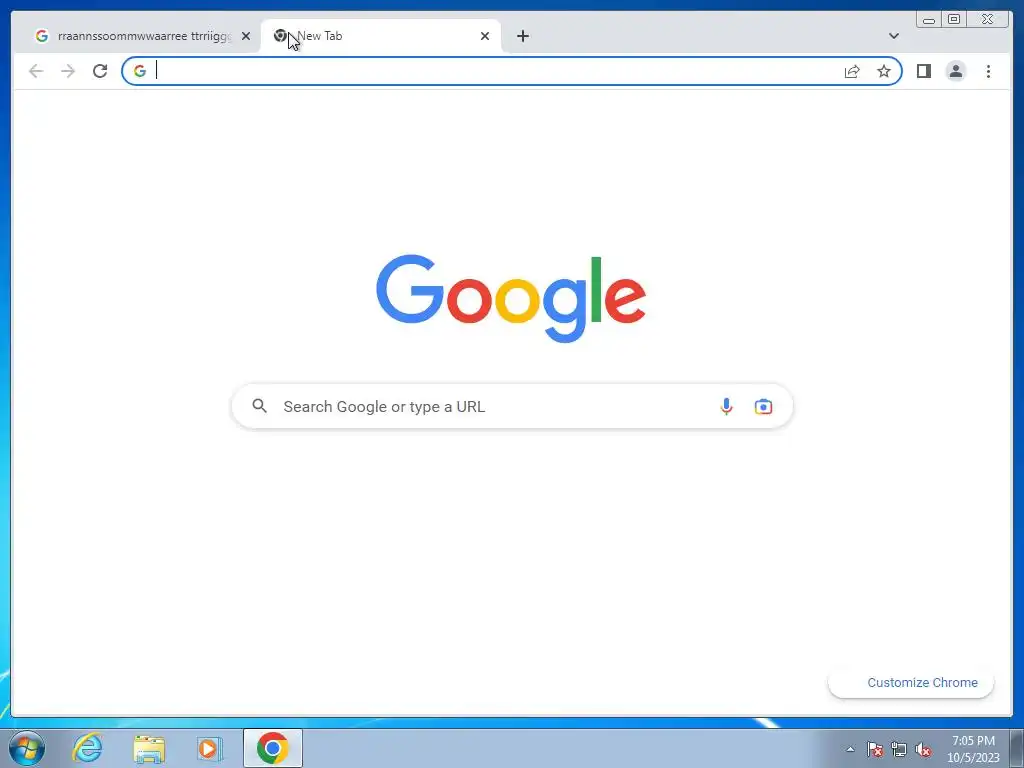
Task: Start voice search with the microphone icon
Action: 726,406
